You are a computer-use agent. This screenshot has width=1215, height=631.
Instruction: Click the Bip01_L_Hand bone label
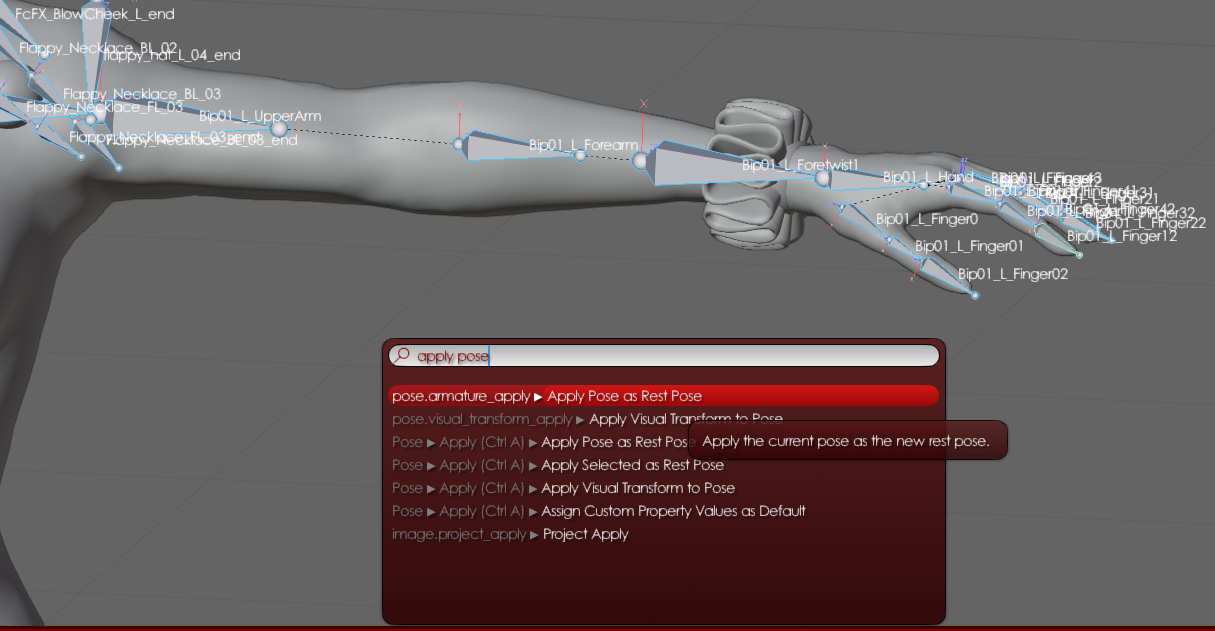pos(928,177)
